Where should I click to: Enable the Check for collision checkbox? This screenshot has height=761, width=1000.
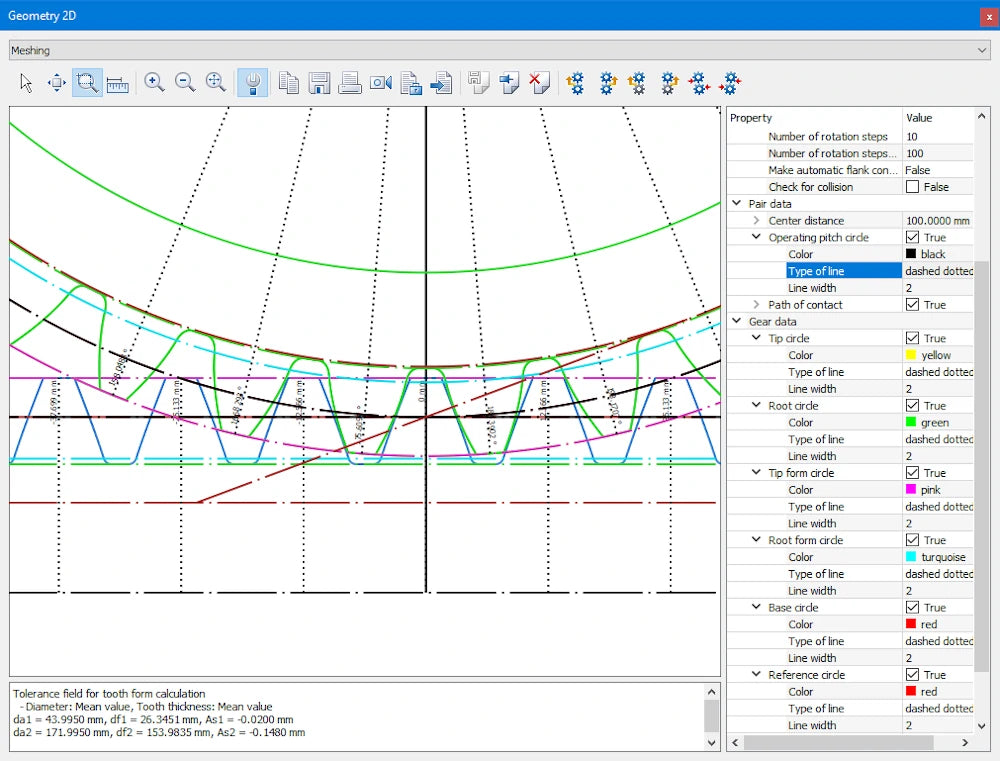[x=912, y=187]
